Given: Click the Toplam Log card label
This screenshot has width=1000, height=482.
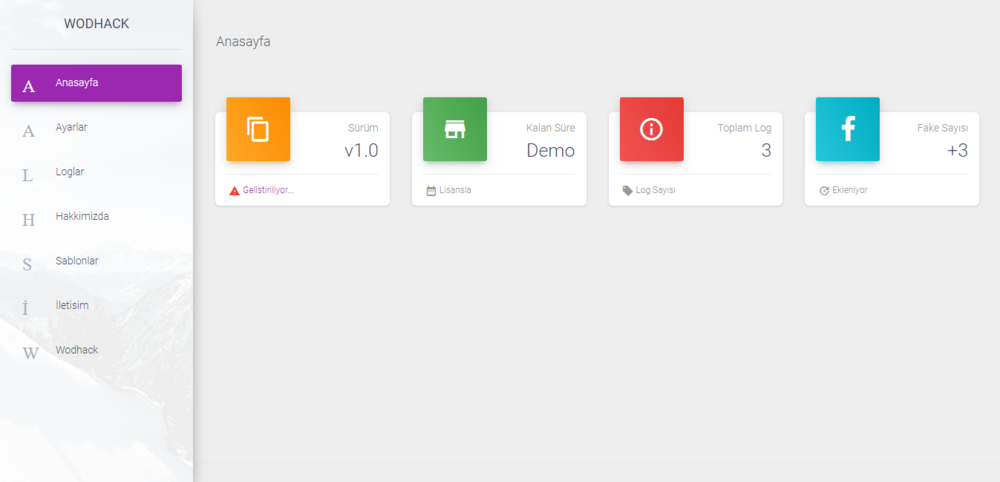Looking at the screenshot, I should (744, 128).
